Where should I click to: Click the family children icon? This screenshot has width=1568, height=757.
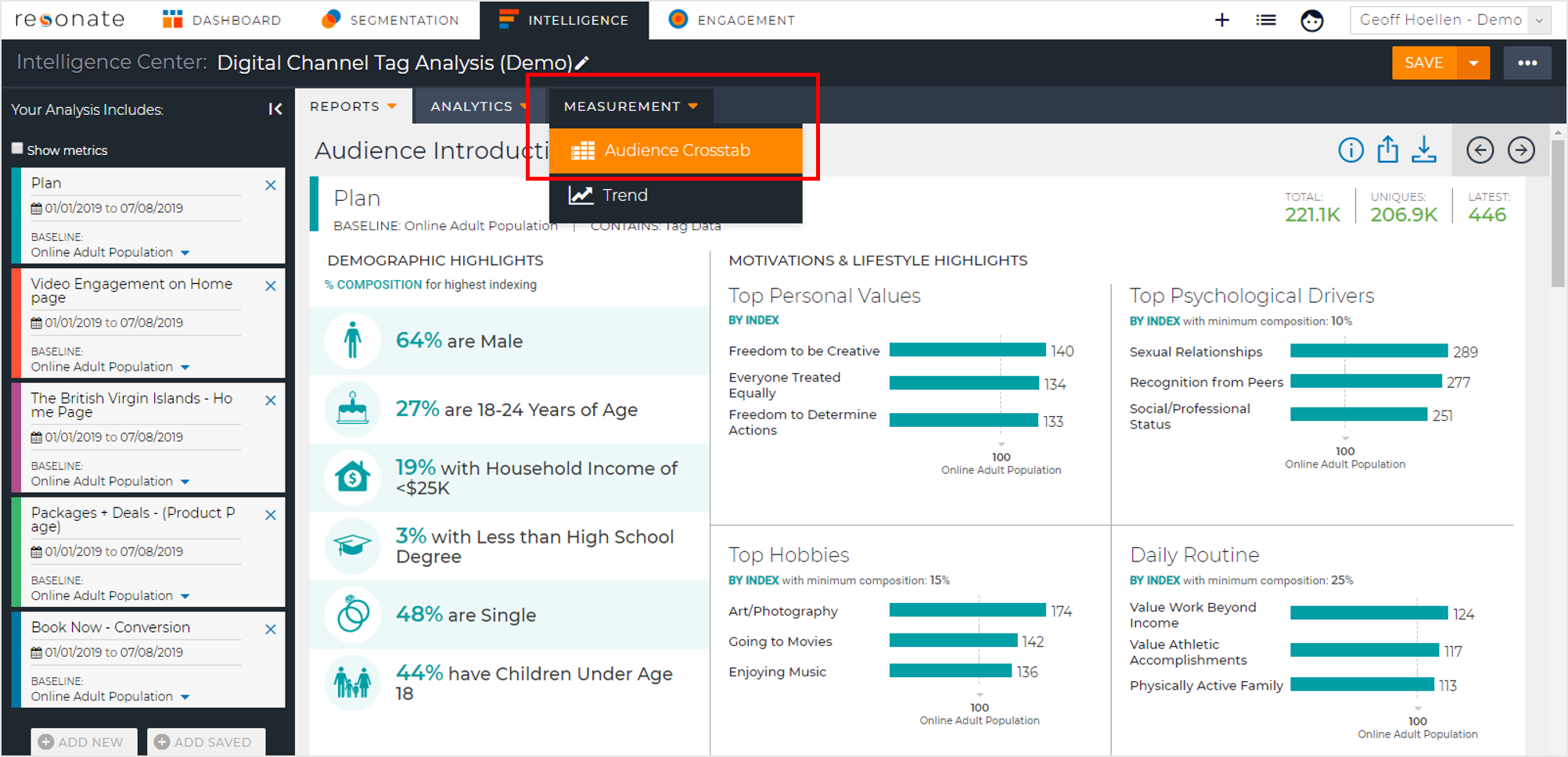tap(353, 682)
